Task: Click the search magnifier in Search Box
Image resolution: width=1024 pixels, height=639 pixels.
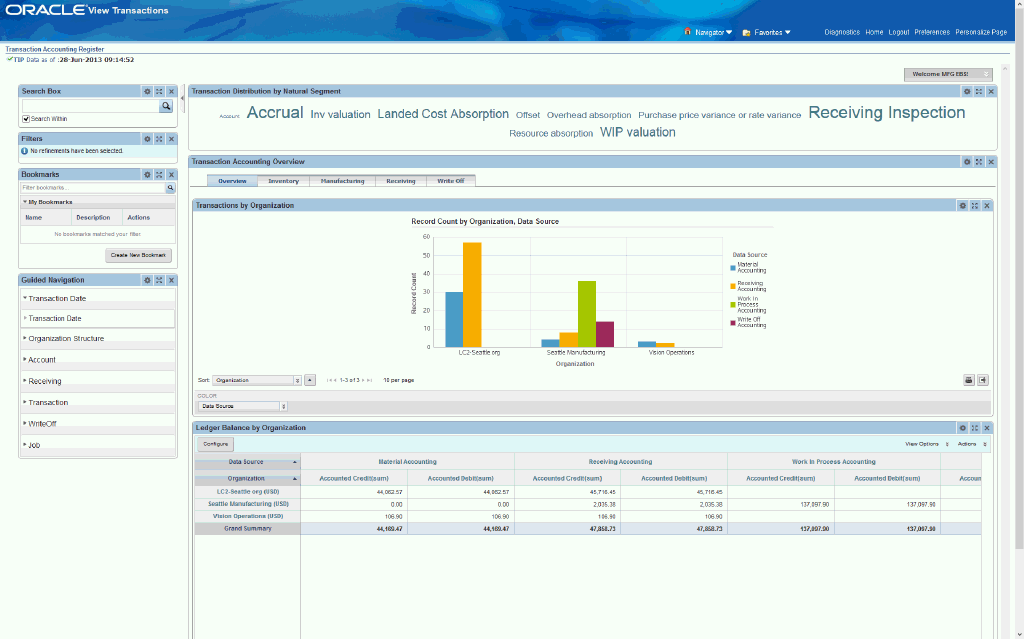Action: (x=166, y=106)
